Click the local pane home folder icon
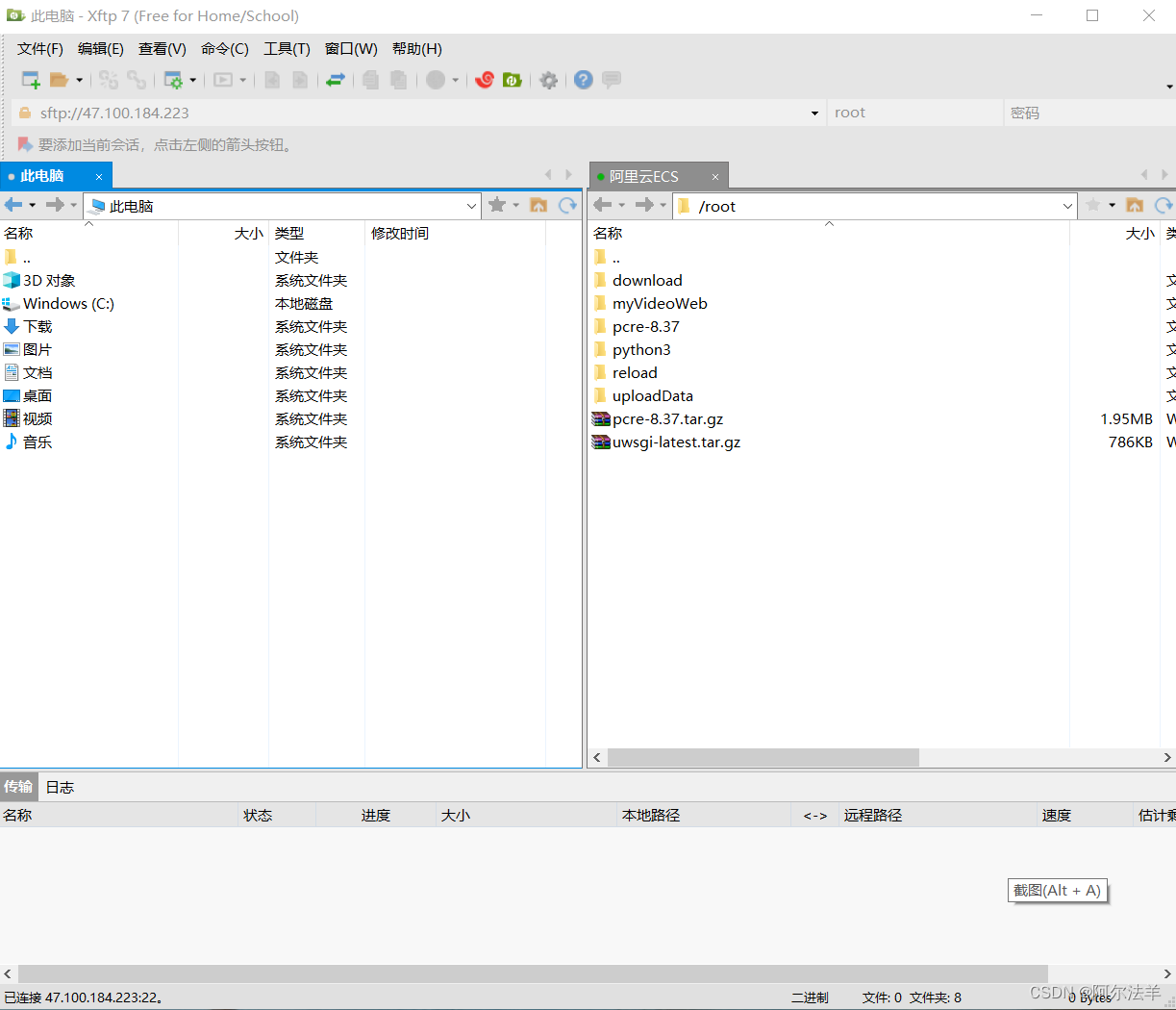The height and width of the screenshot is (1010, 1176). (538, 205)
